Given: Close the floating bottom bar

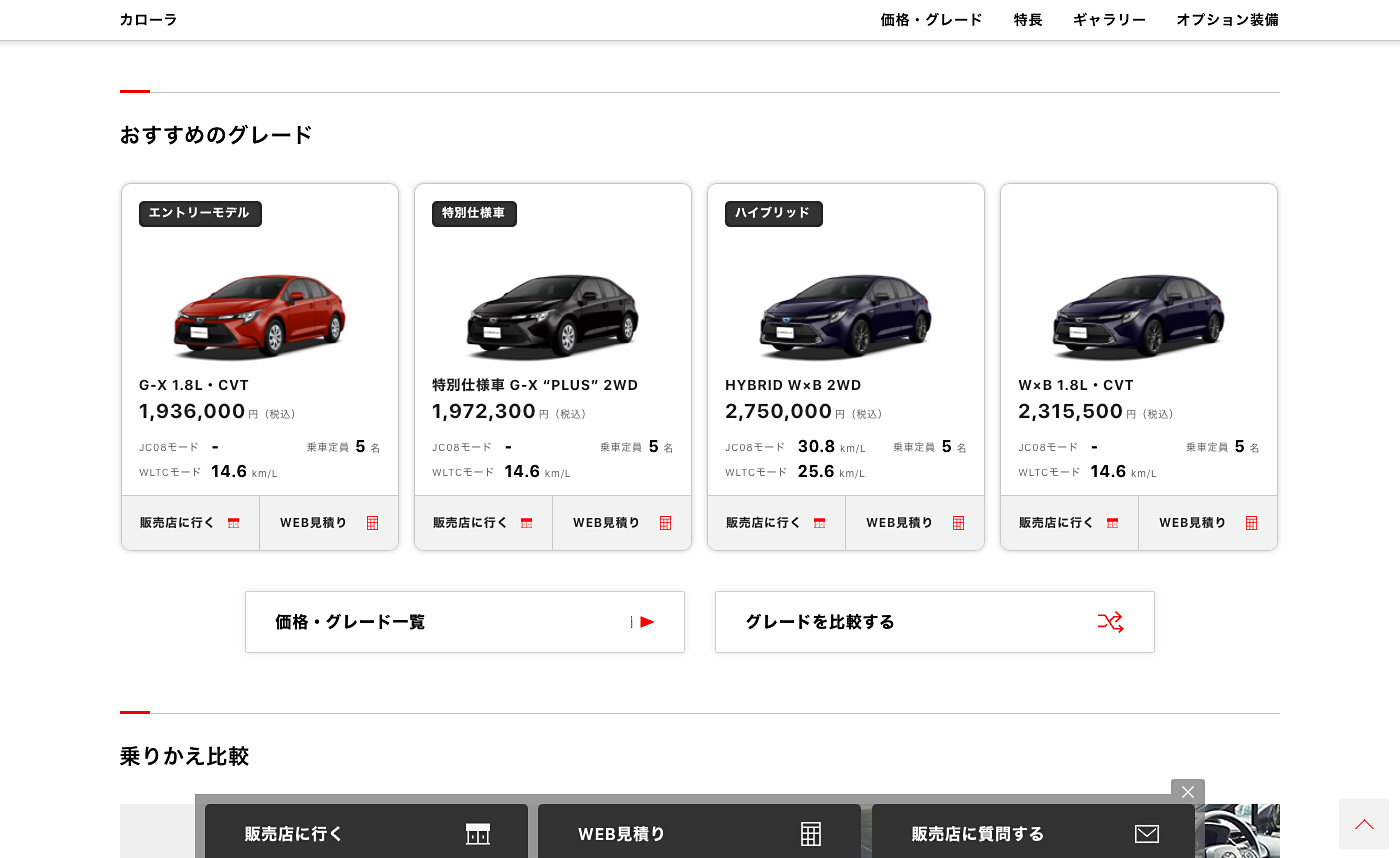Looking at the screenshot, I should pos(1188,792).
